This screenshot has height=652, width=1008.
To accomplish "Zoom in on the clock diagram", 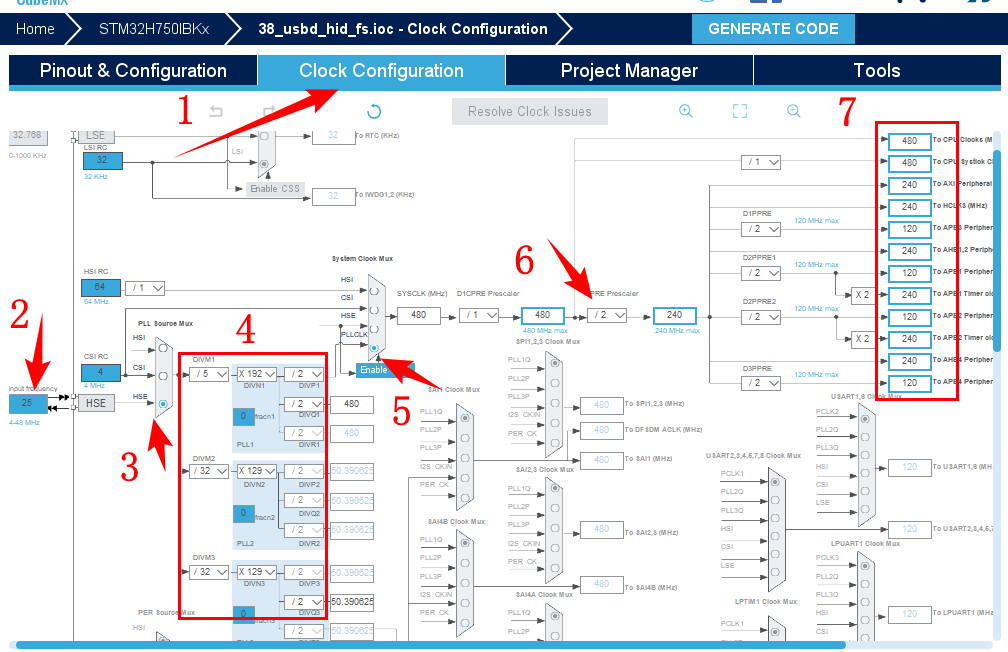I will (686, 112).
